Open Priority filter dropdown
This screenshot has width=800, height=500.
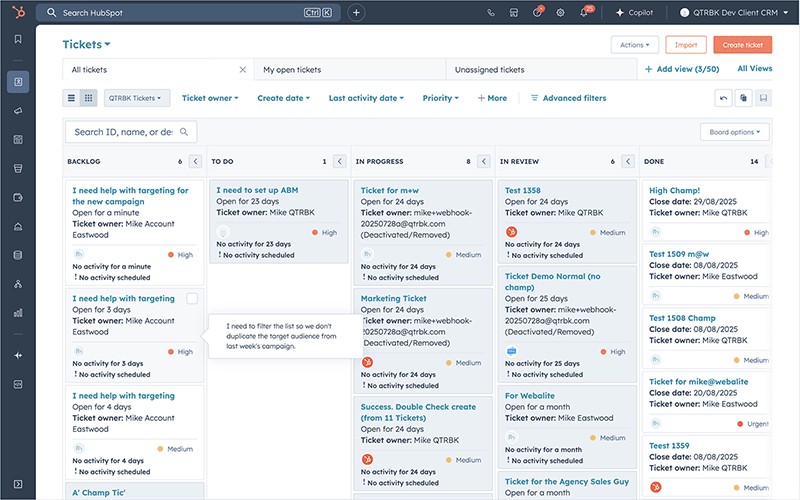coord(440,98)
